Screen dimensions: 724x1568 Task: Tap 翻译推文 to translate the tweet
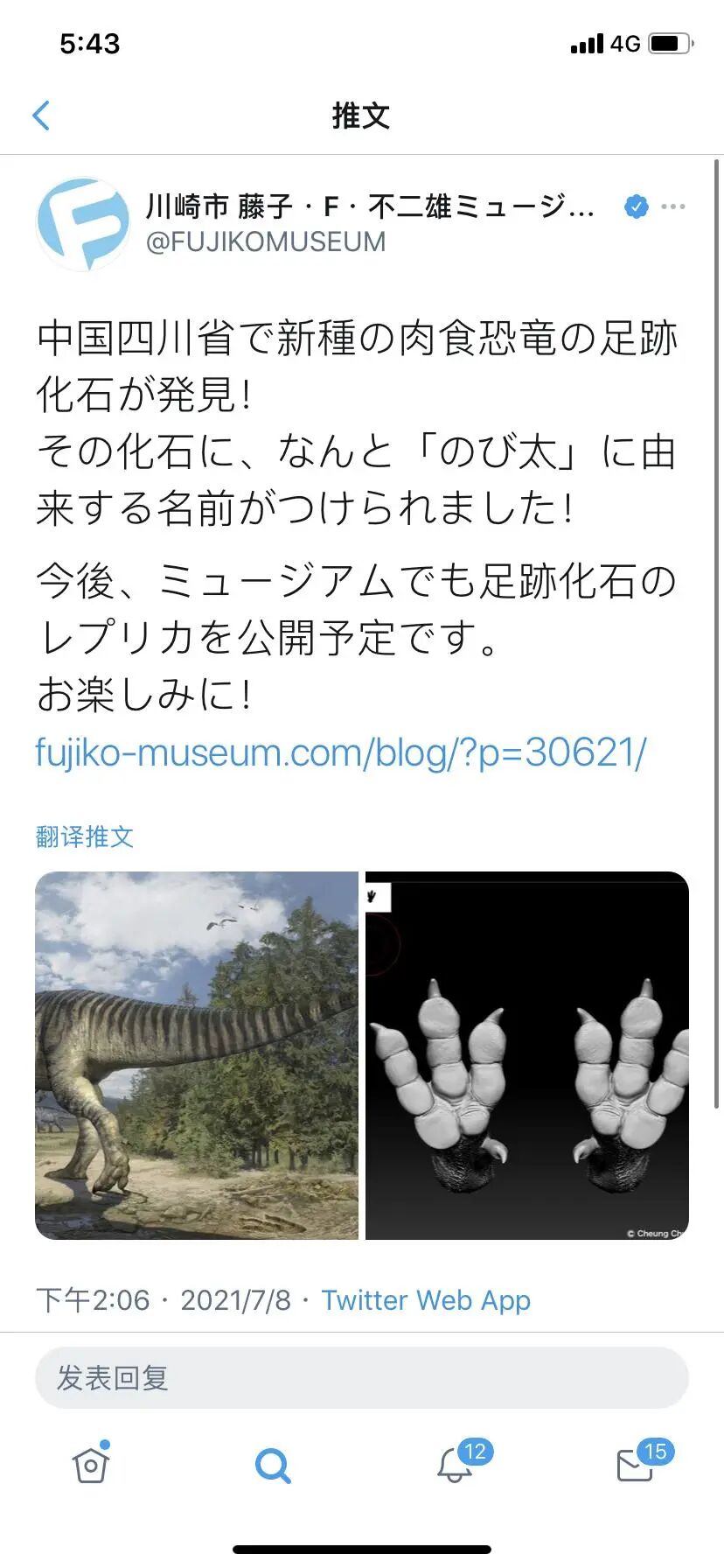85,836
